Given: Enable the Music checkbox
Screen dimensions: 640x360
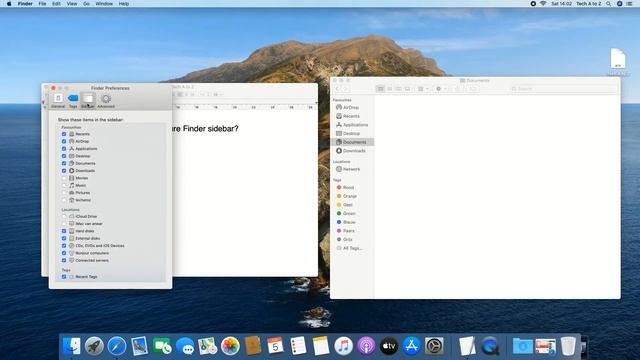Looking at the screenshot, I should coord(64,185).
